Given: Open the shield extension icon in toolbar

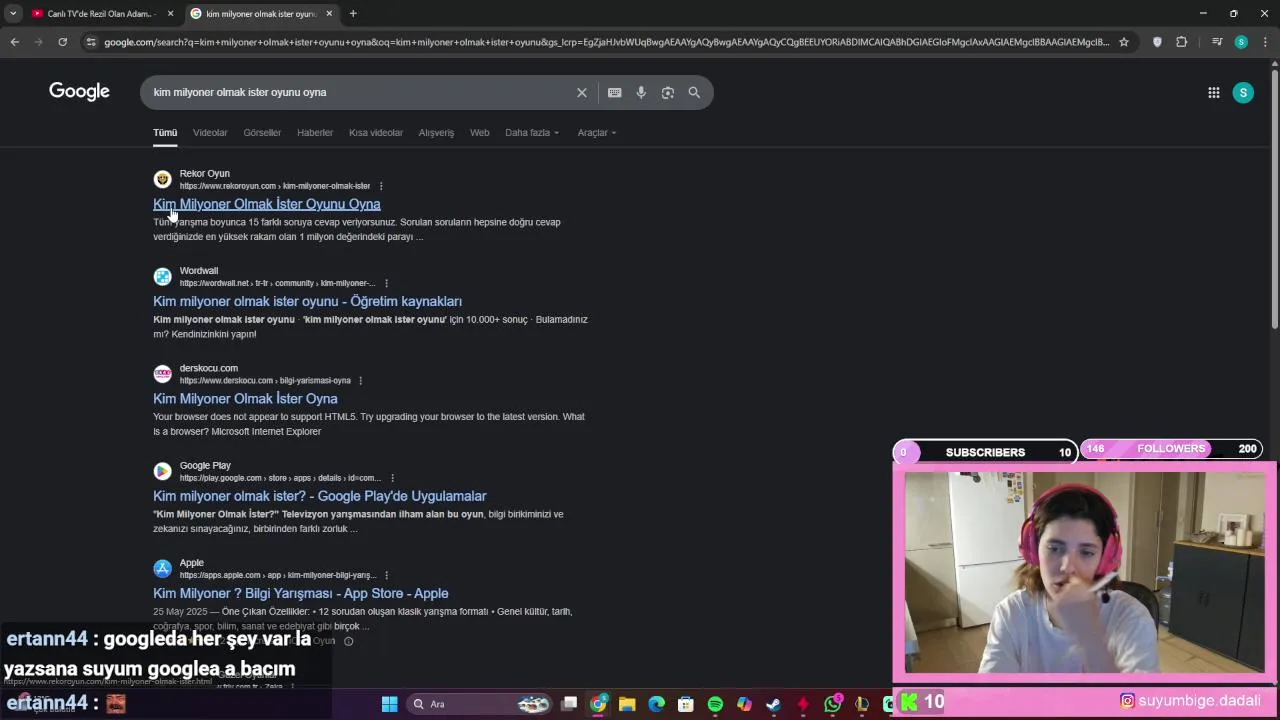Looking at the screenshot, I should (x=1158, y=42).
